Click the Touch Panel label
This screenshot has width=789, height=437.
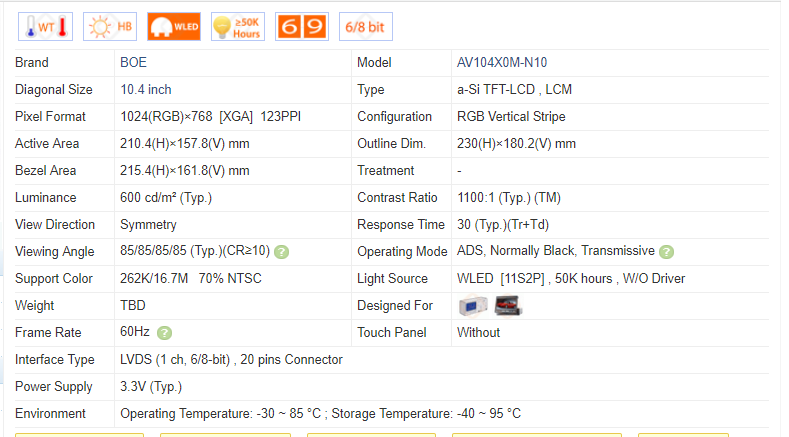392,333
